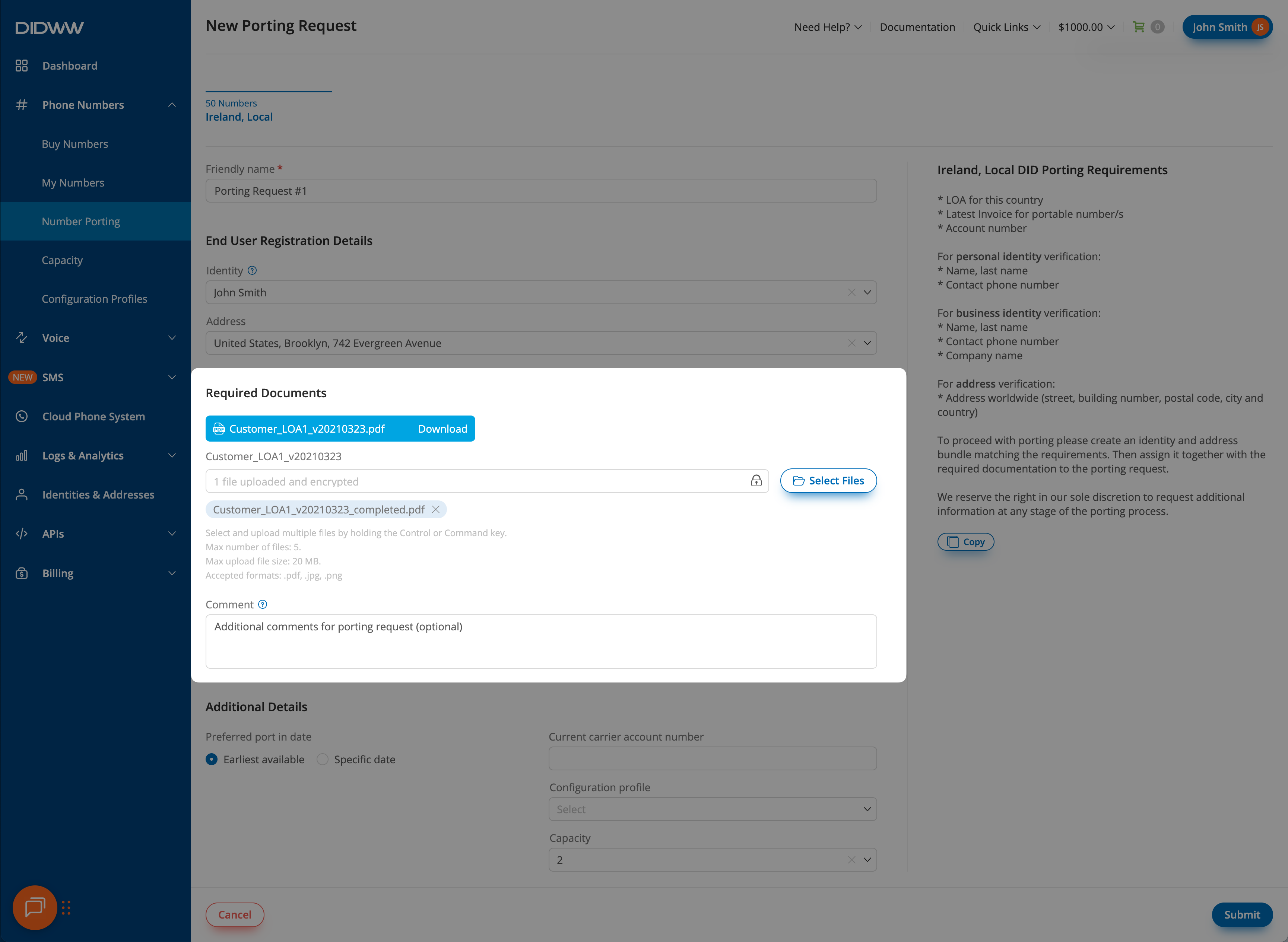Open My Numbers in sidebar
This screenshot has width=1288, height=942.
coord(73,182)
